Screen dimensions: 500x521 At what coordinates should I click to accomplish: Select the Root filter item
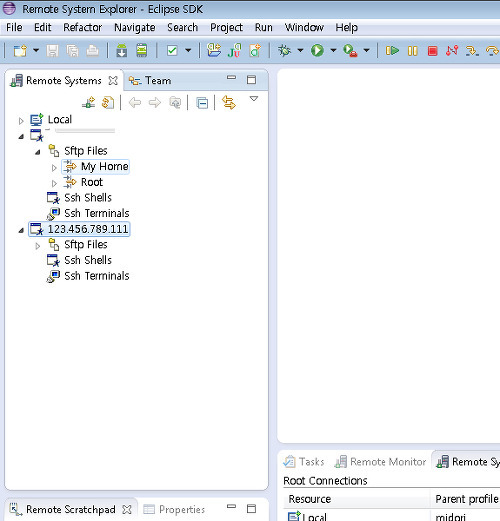[92, 182]
